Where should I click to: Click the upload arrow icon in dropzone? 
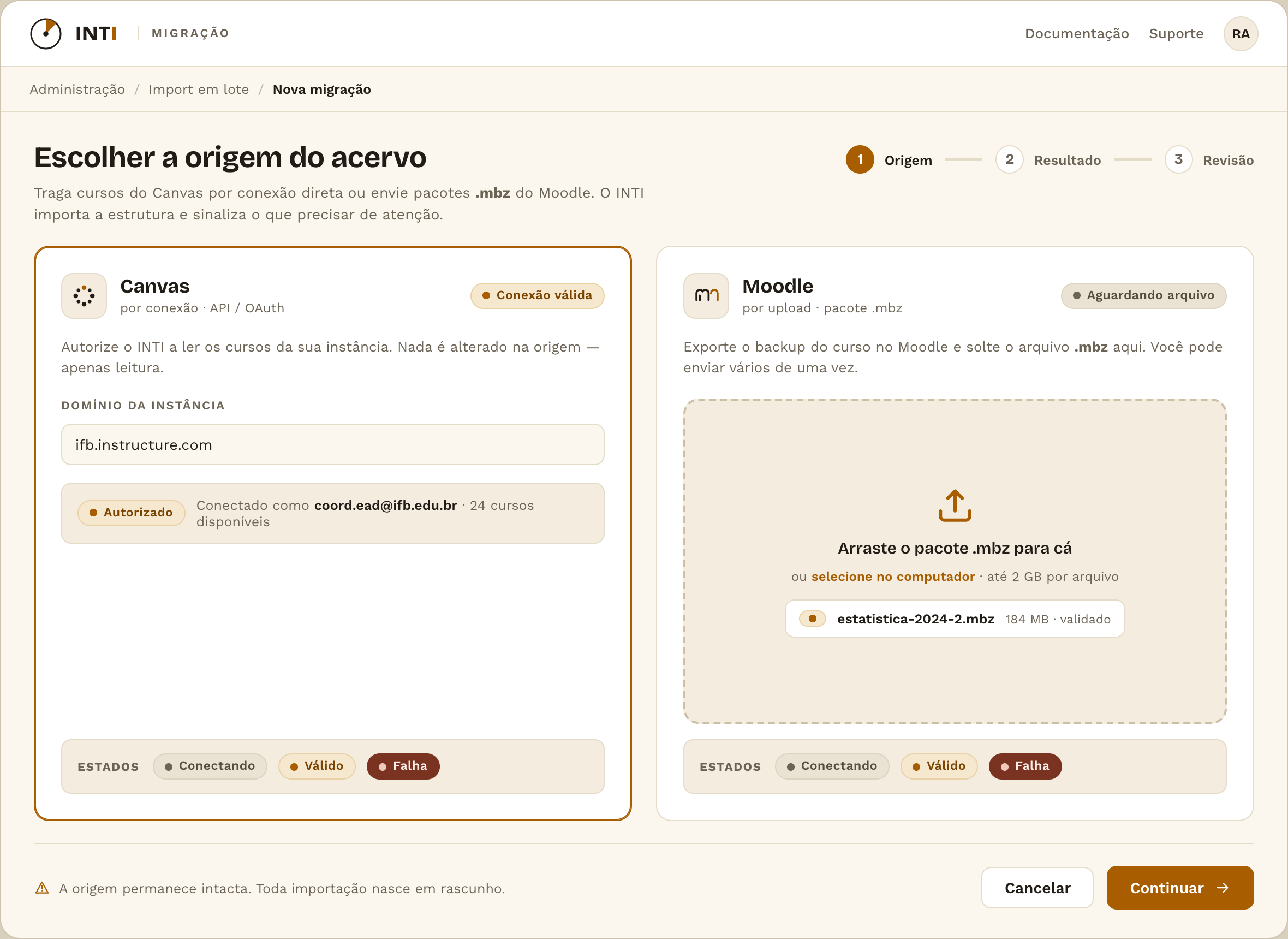pyautogui.click(x=955, y=506)
